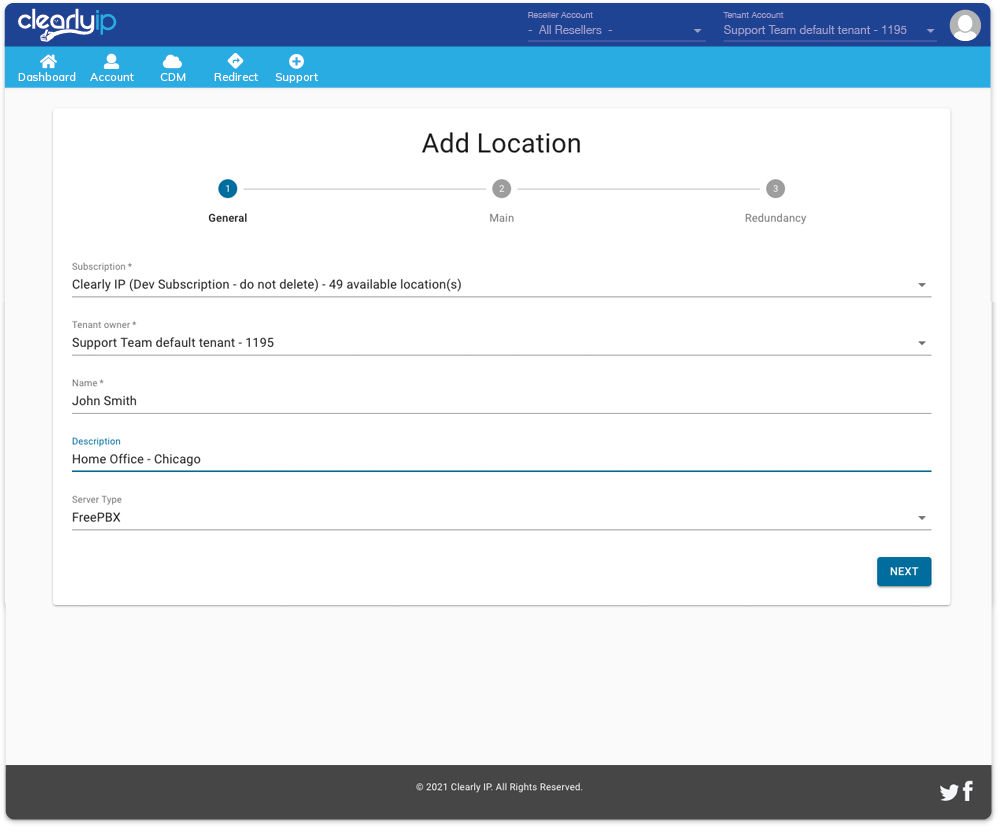Expand the Subscription dropdown
The height and width of the screenshot is (834, 1000).
pos(500,285)
